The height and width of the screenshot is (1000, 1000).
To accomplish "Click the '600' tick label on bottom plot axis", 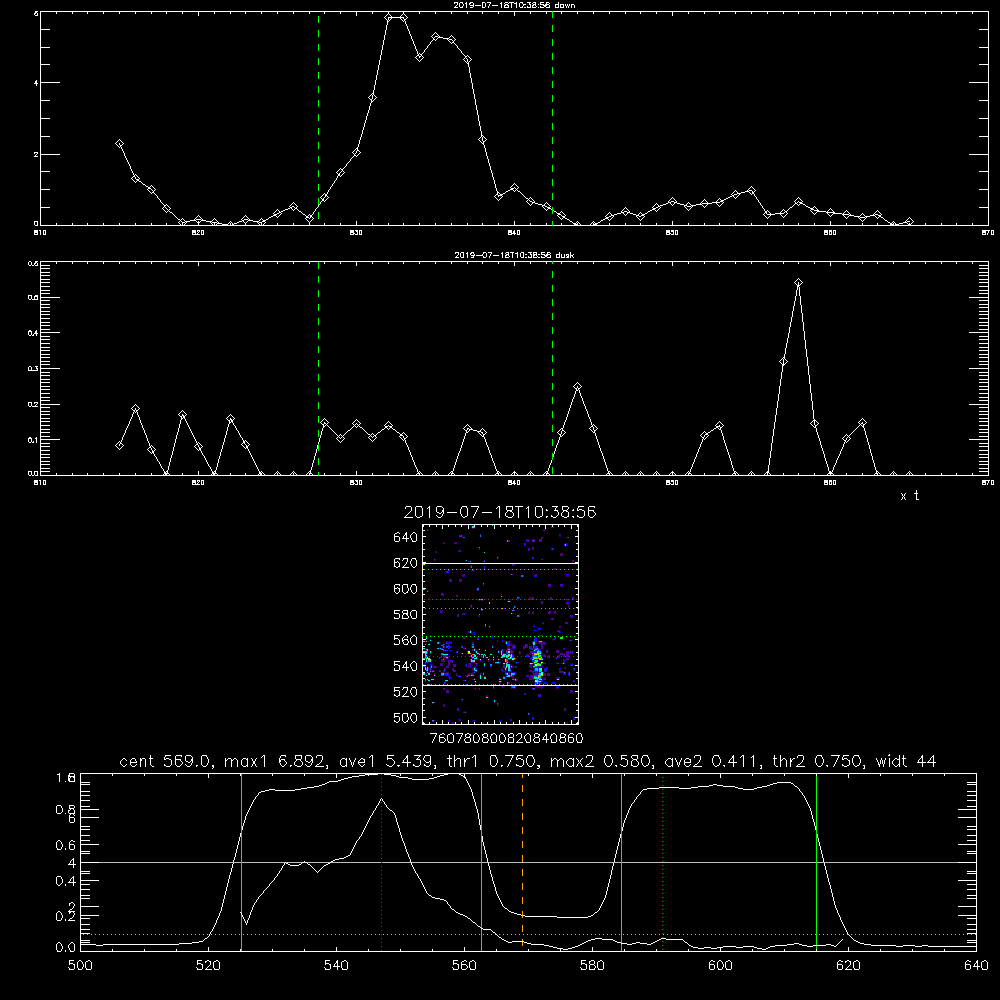I will 721,966.
